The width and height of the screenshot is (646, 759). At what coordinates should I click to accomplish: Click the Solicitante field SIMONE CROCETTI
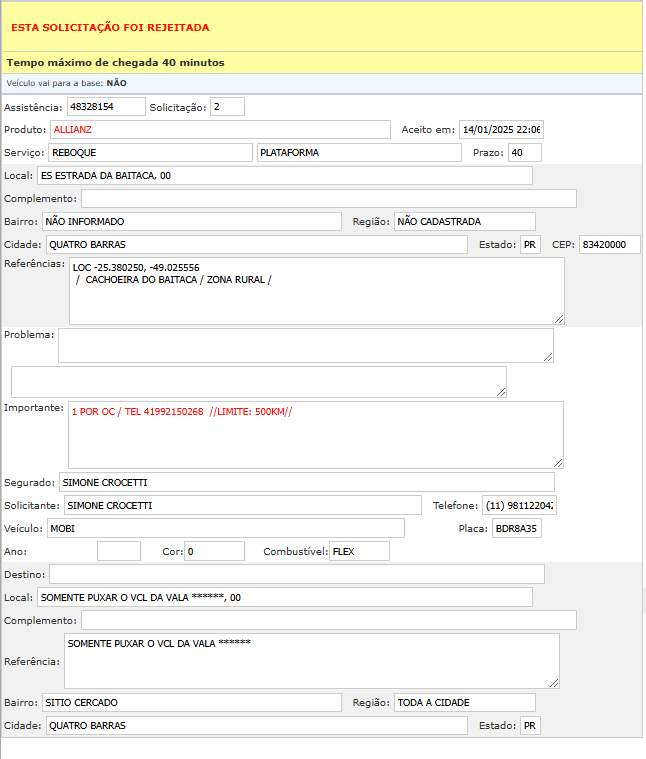[242, 505]
